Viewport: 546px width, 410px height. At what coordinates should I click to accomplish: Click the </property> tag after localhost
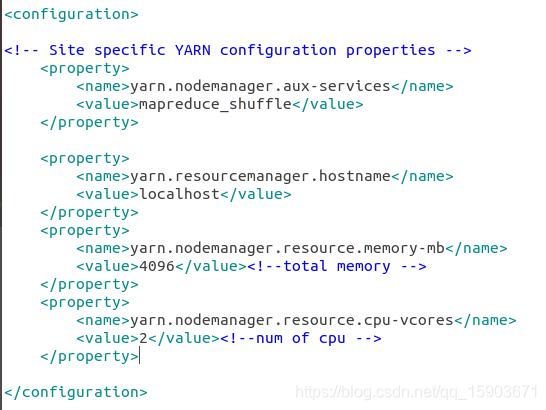click(89, 212)
